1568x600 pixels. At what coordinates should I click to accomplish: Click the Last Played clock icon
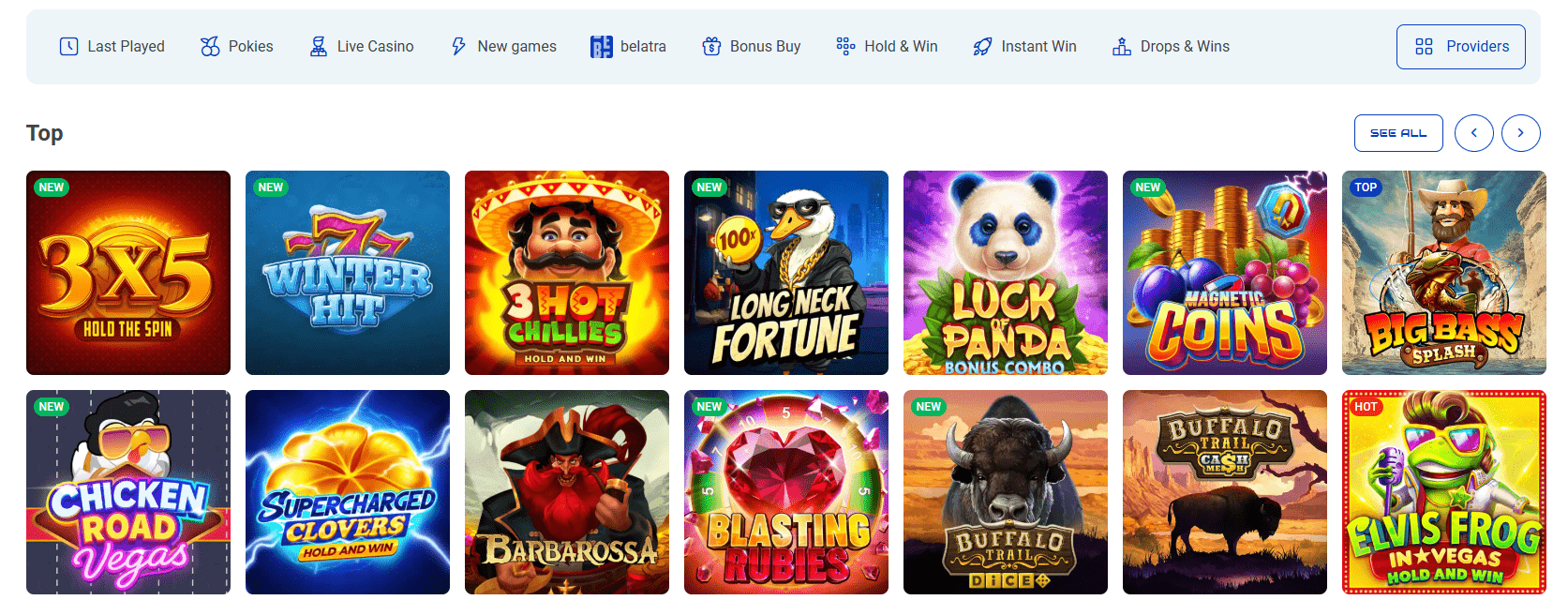pos(68,47)
